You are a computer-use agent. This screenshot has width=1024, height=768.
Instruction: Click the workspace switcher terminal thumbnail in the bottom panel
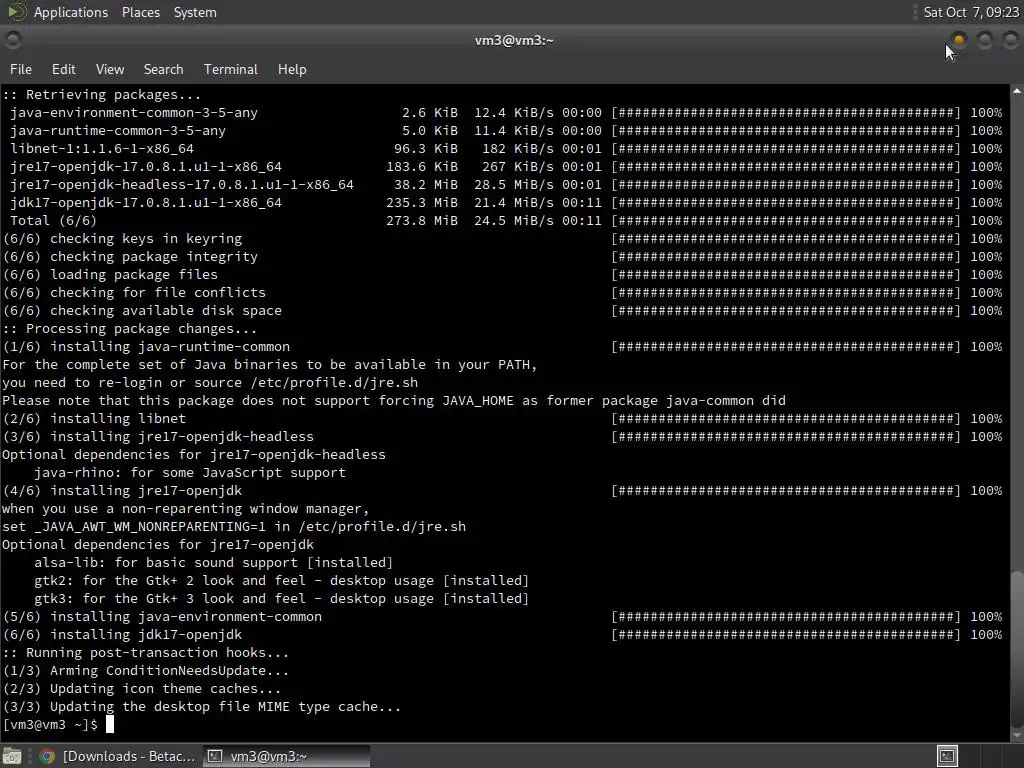[947, 756]
